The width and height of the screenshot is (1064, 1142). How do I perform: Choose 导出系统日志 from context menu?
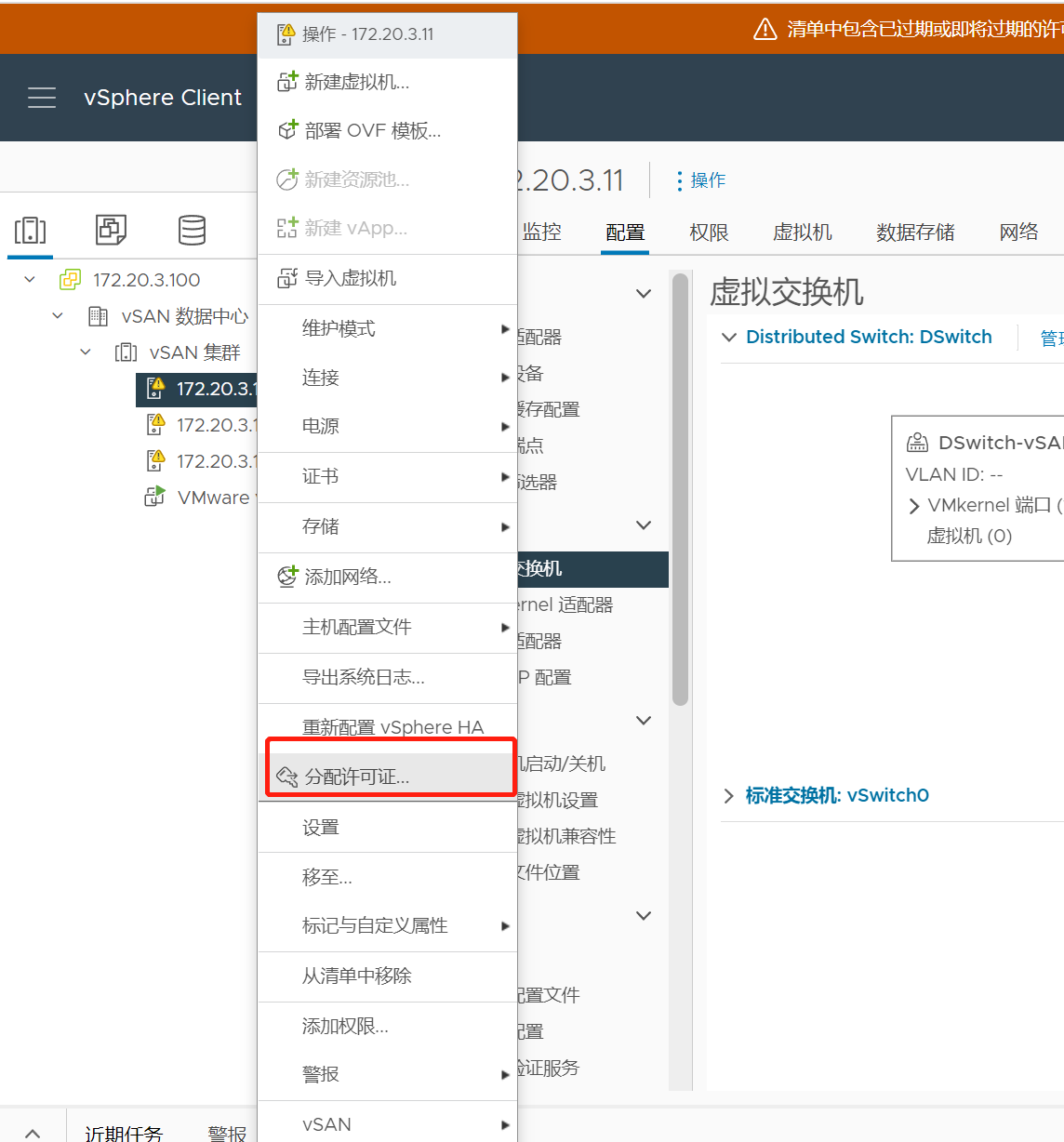[388, 677]
